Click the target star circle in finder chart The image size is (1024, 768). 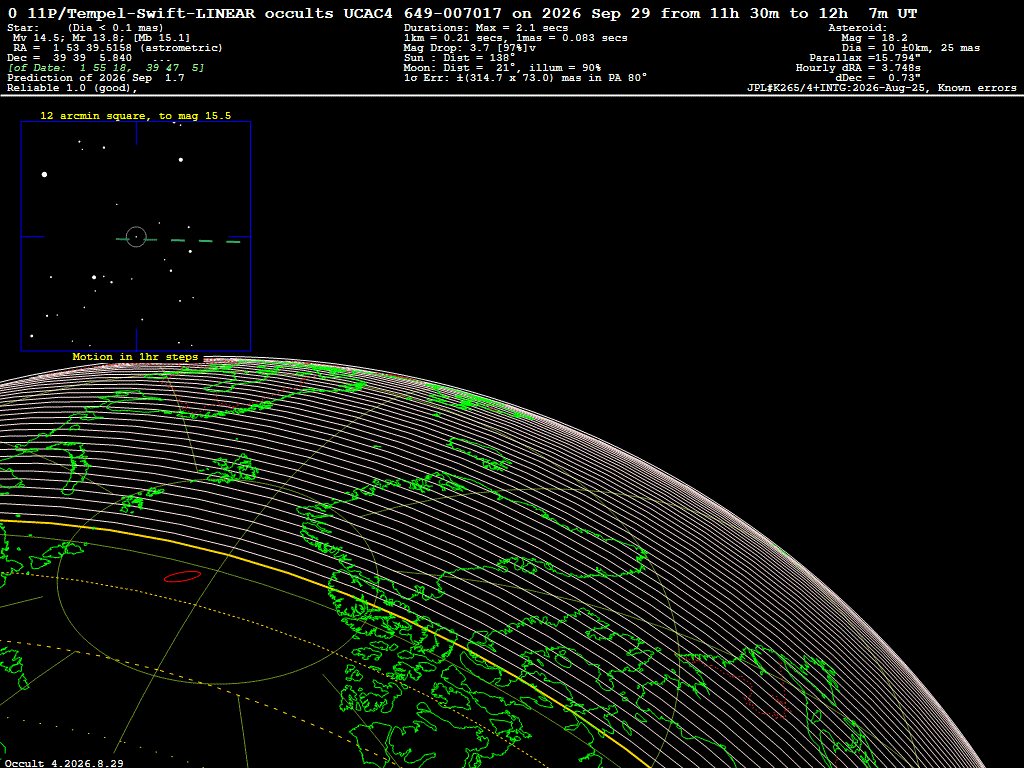[136, 236]
